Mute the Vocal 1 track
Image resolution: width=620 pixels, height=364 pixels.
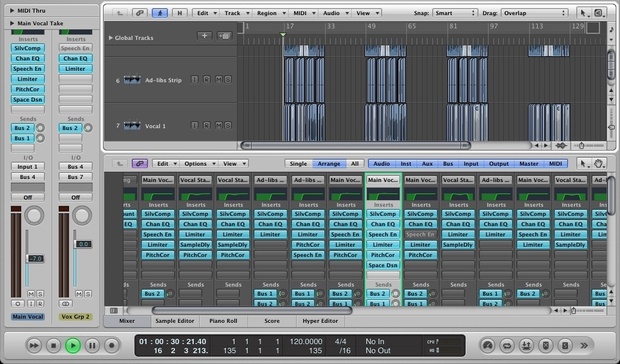pyautogui.click(x=219, y=125)
